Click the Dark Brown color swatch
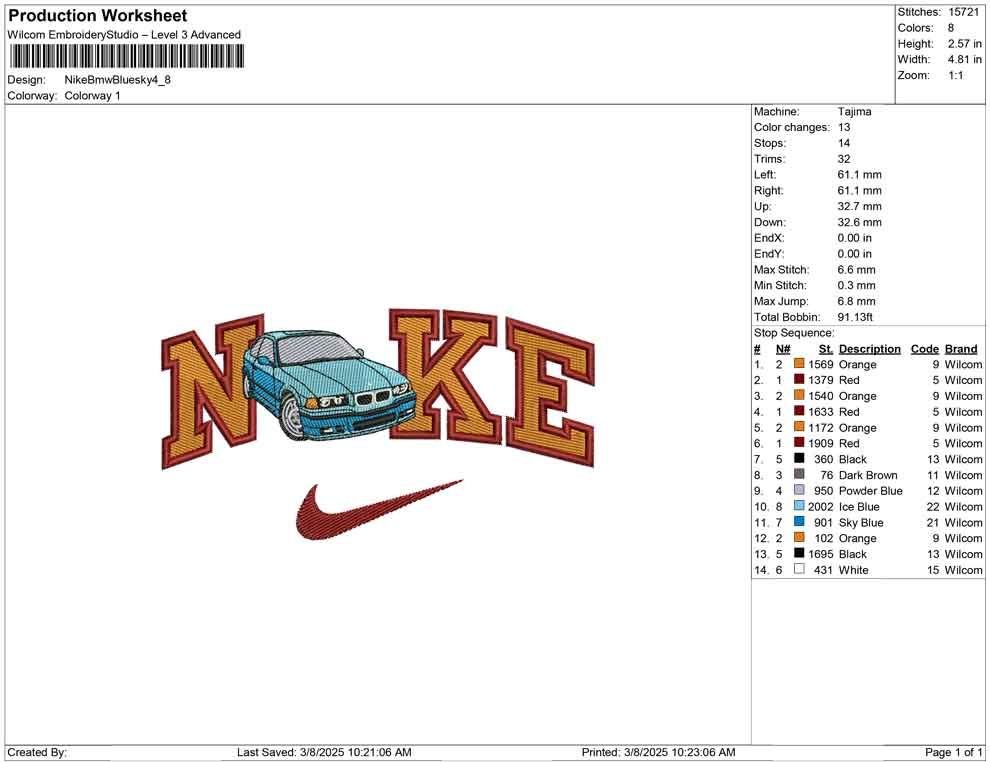Screen dimensions: 990x762 tap(799, 474)
